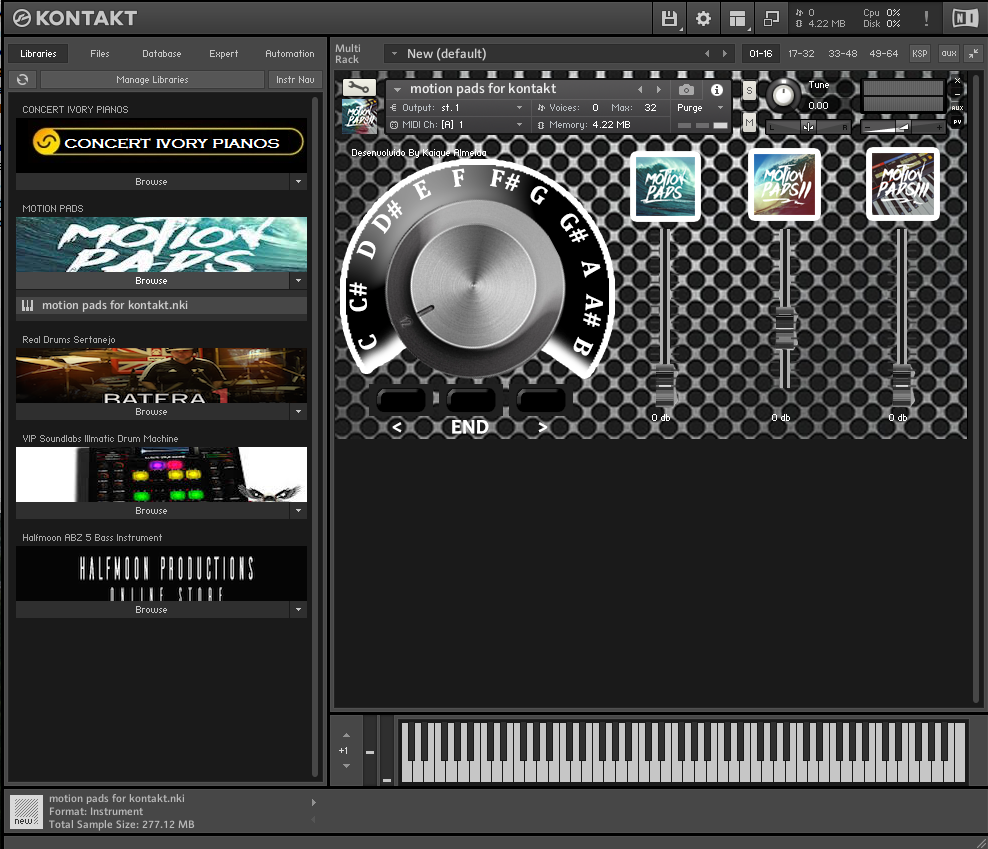Open the Output st.1 dropdown

(x=457, y=108)
